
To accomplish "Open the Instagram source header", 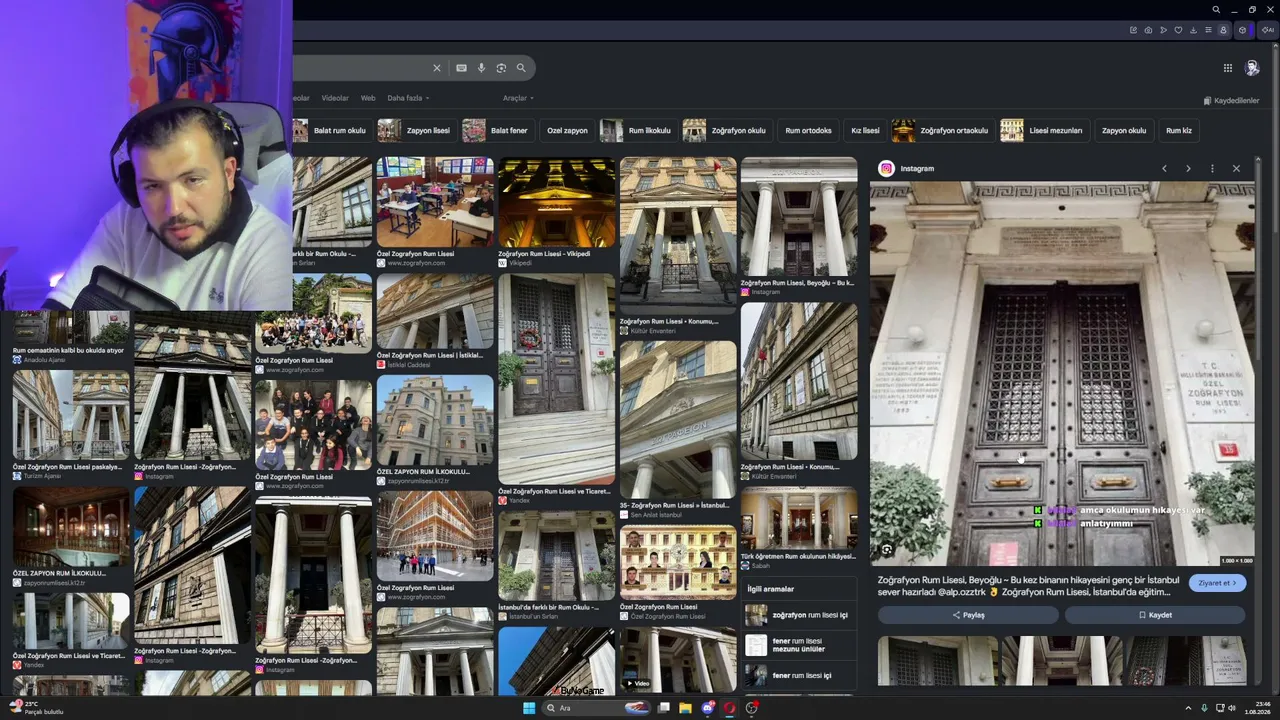I will pyautogui.click(x=906, y=169).
